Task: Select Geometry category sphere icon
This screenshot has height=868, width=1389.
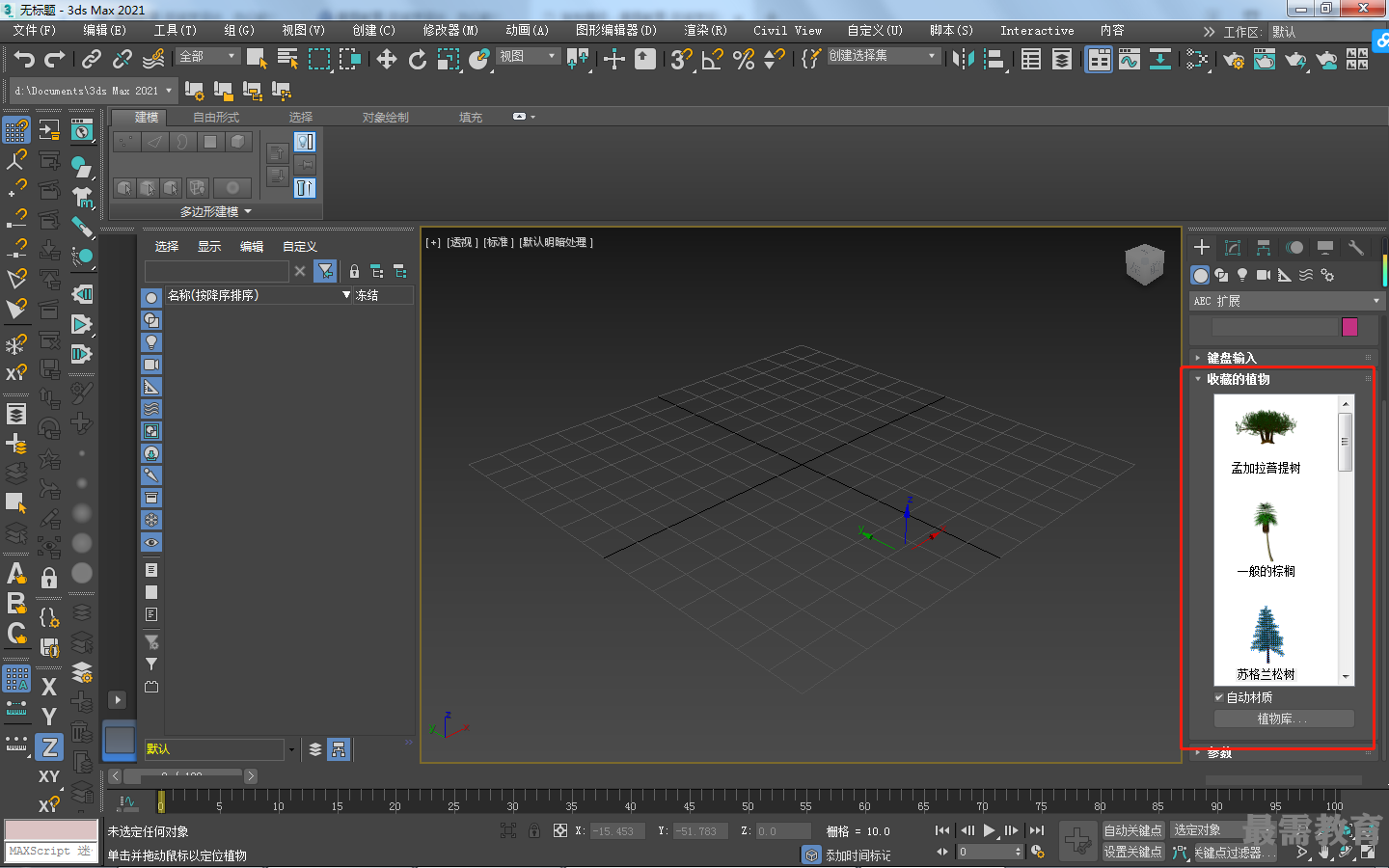Action: click(1200, 276)
